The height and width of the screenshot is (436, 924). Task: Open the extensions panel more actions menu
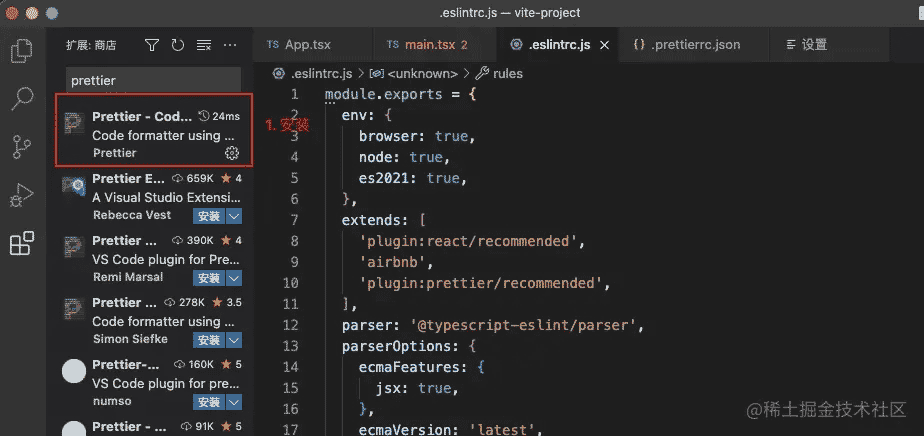[230, 45]
